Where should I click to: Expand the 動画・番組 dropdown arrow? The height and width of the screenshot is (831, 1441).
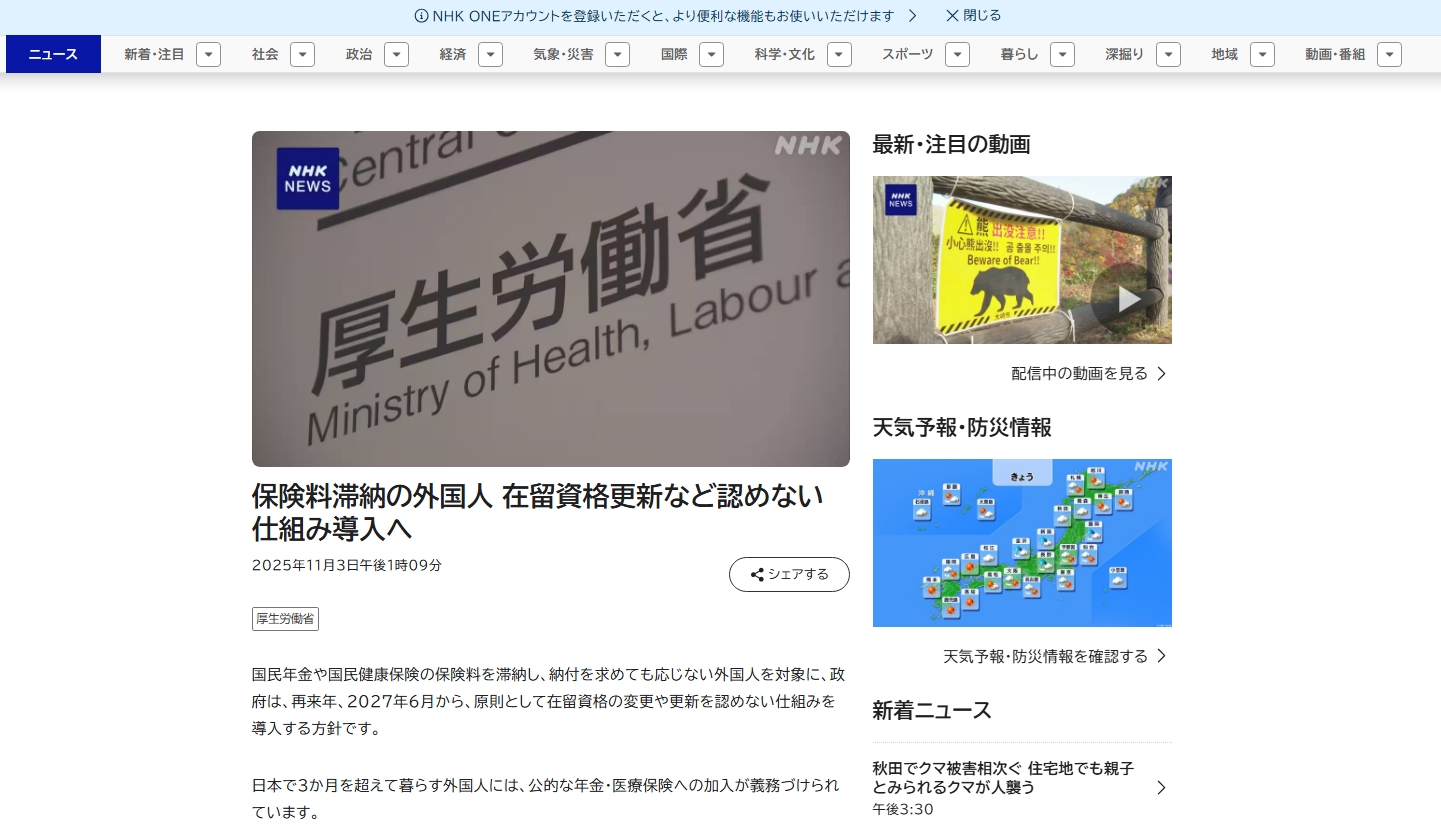1389,55
